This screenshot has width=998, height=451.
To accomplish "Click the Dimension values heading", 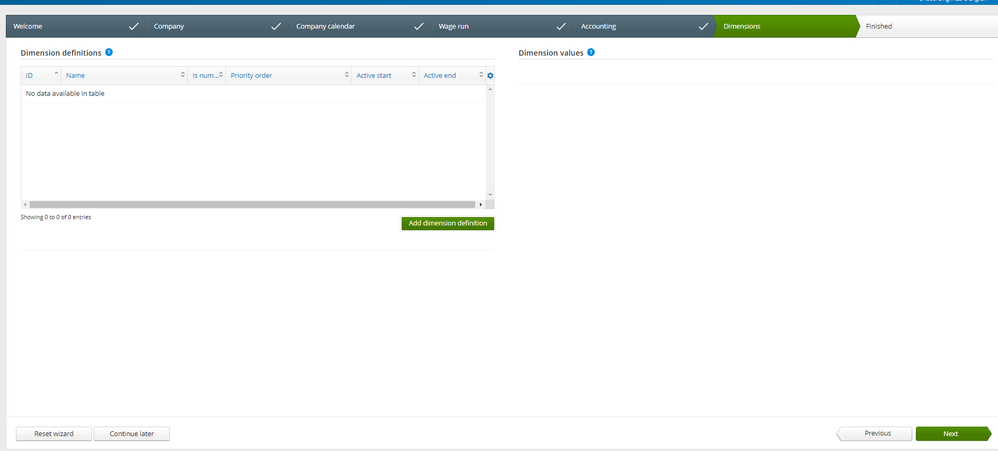I will [x=551, y=53].
